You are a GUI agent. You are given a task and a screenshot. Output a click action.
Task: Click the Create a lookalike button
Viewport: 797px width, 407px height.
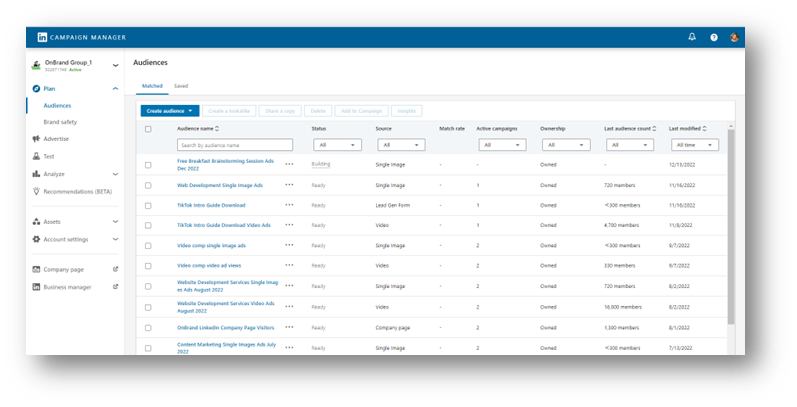coord(229,111)
